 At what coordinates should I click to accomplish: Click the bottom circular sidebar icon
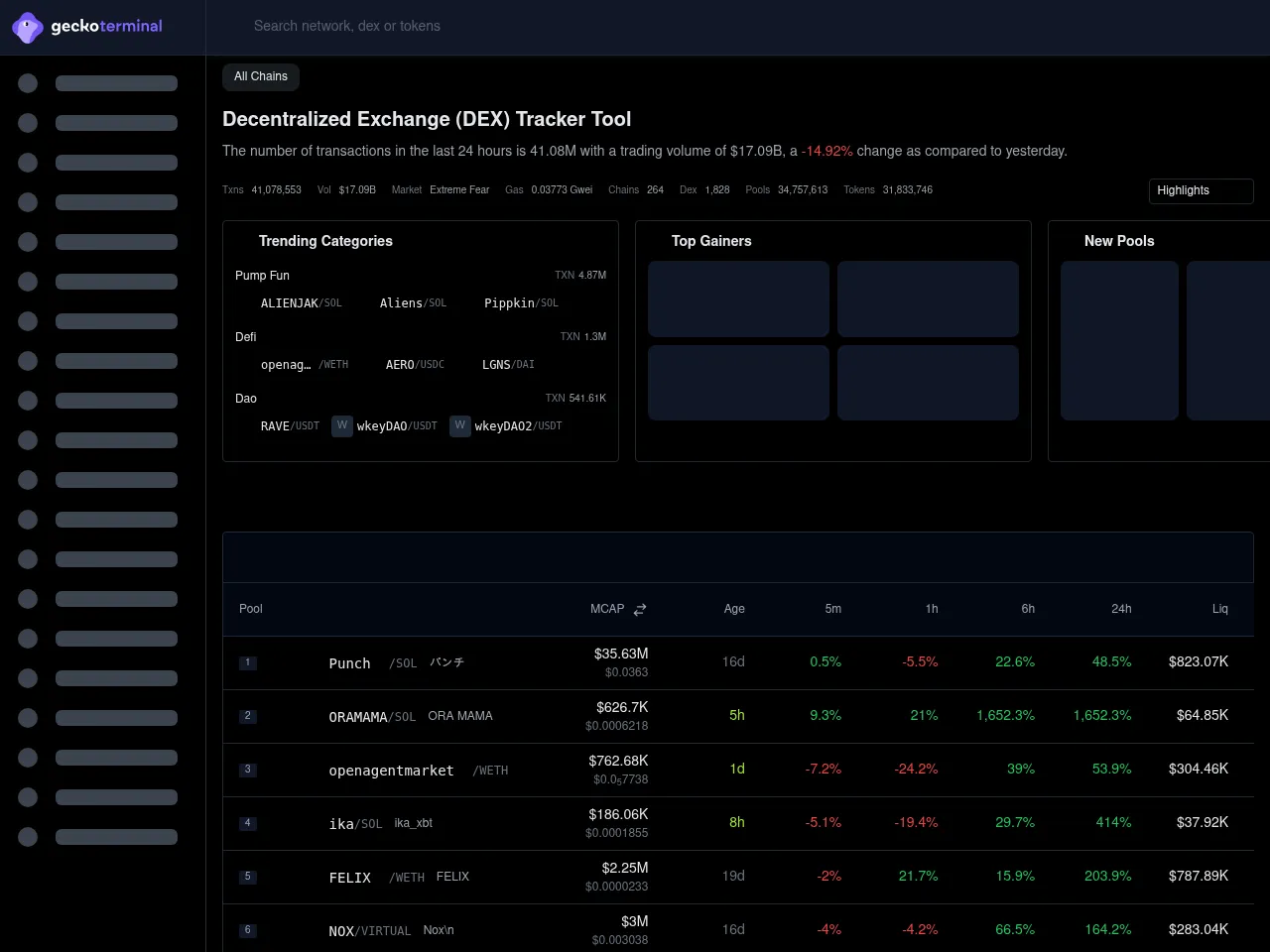click(28, 837)
